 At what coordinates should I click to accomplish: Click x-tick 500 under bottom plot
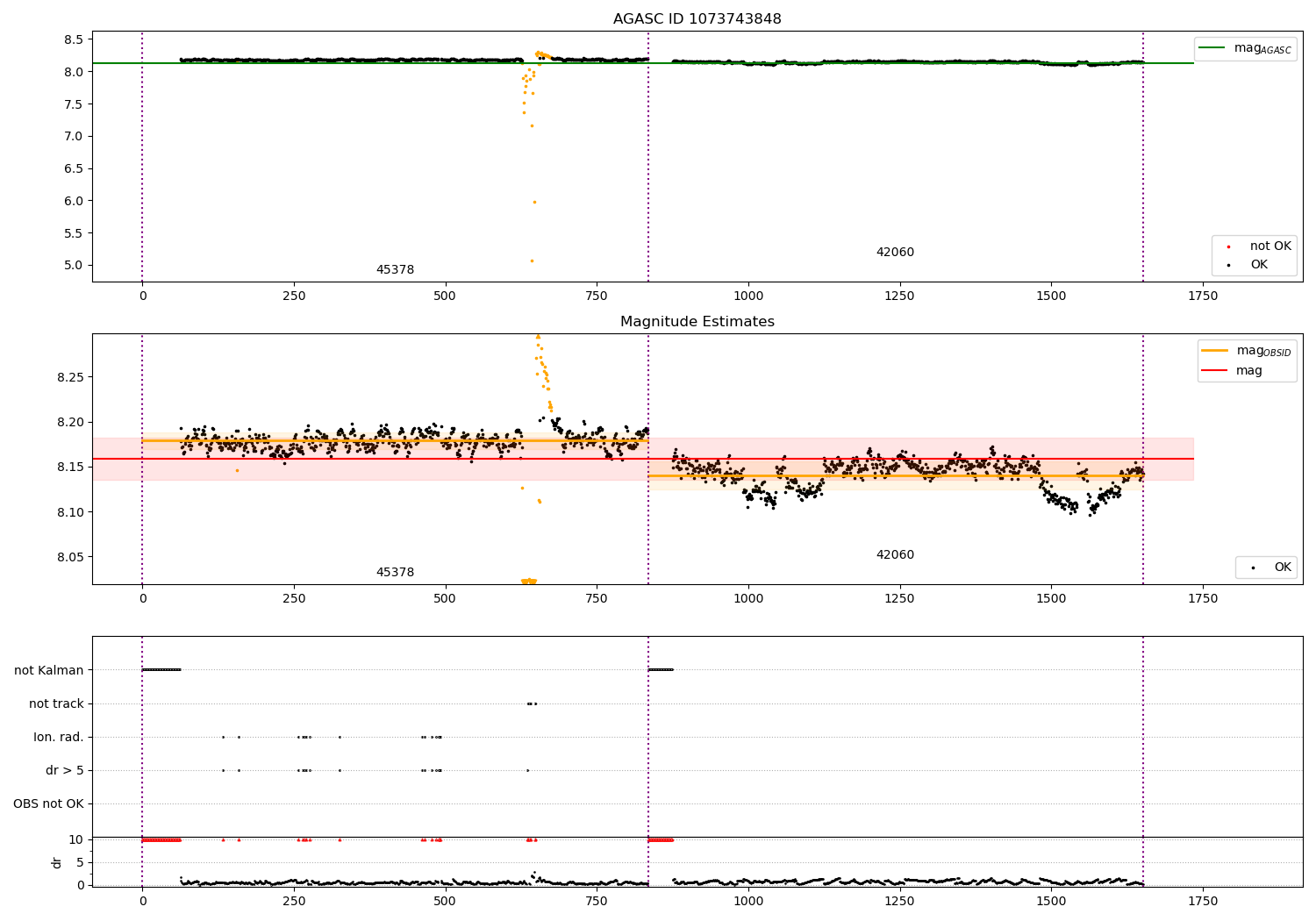click(x=445, y=902)
